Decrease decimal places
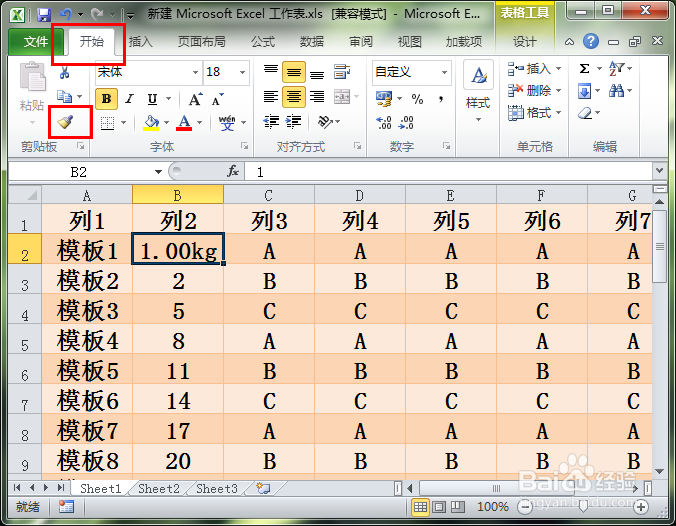 [406, 123]
